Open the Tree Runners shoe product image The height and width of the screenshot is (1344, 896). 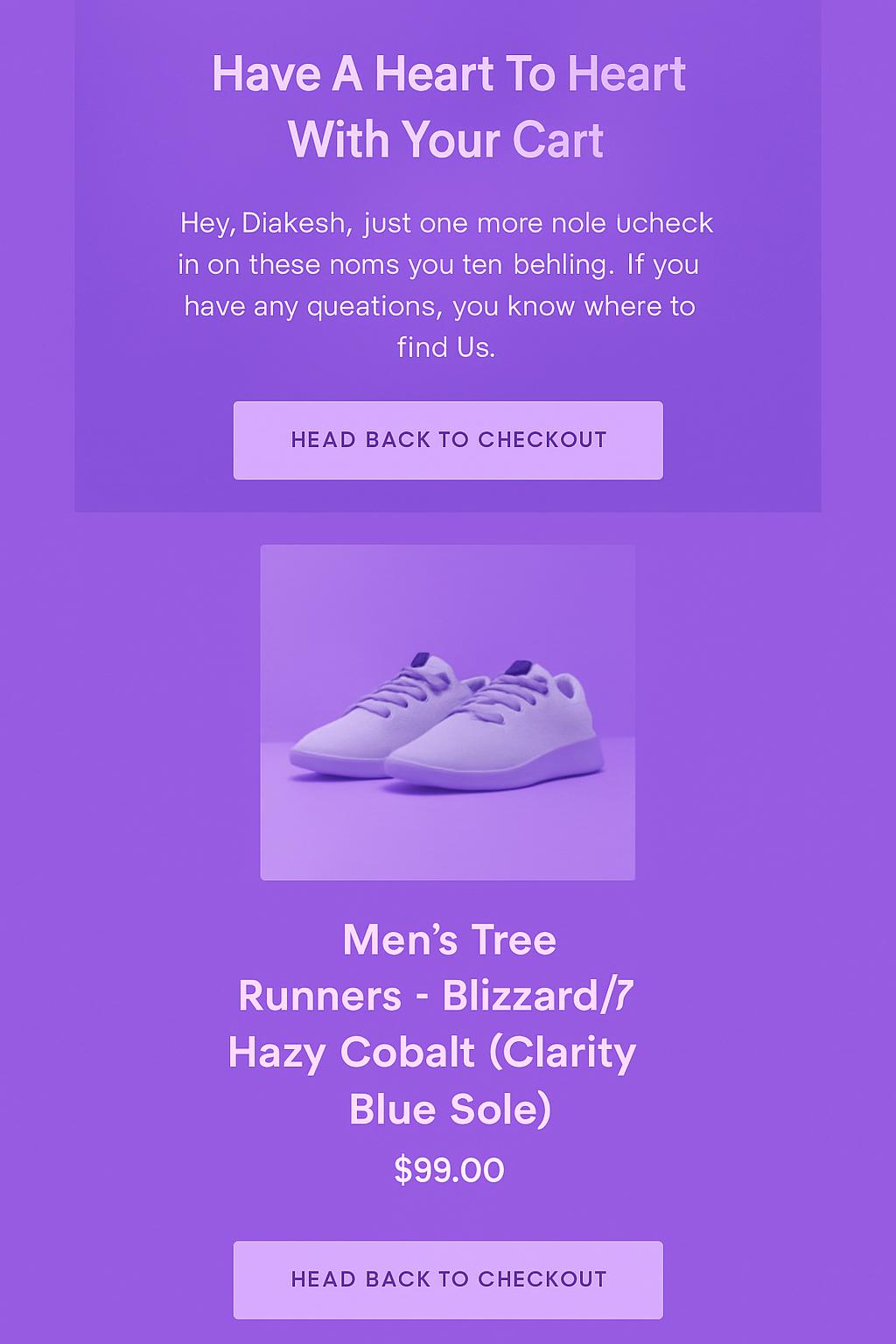point(448,712)
